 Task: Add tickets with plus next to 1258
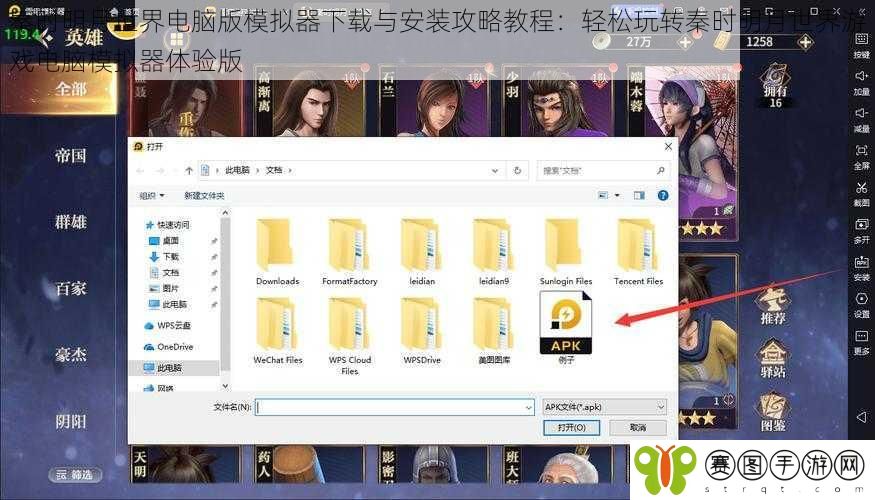point(805,42)
